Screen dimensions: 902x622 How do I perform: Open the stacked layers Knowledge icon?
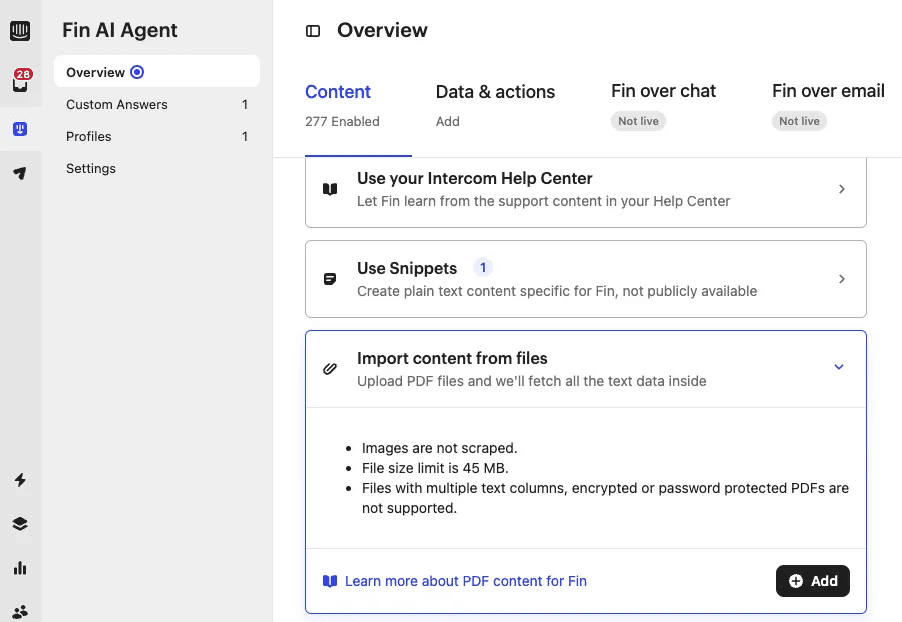[x=20, y=524]
